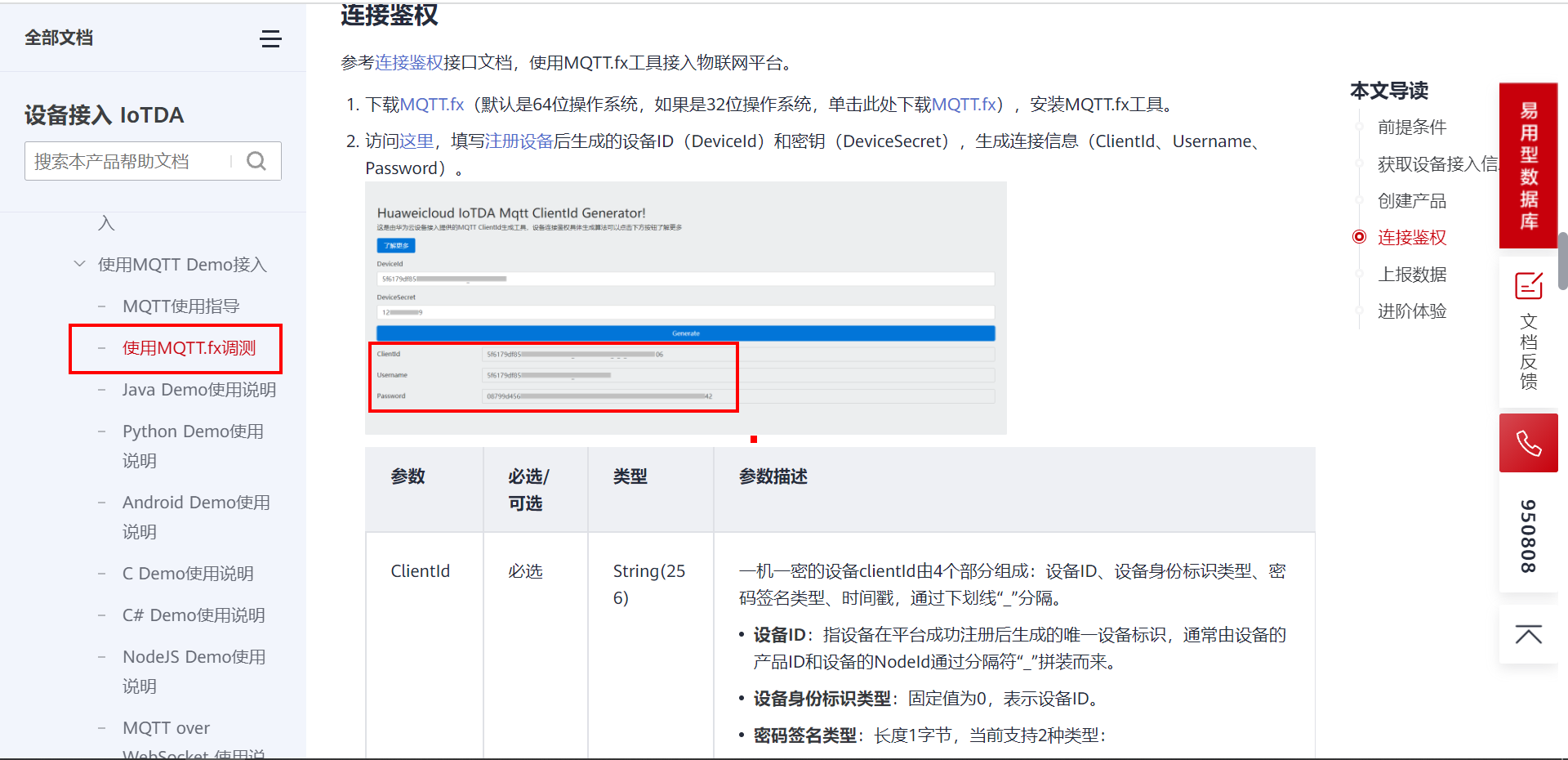Open the document feedback edit icon

coord(1529,286)
